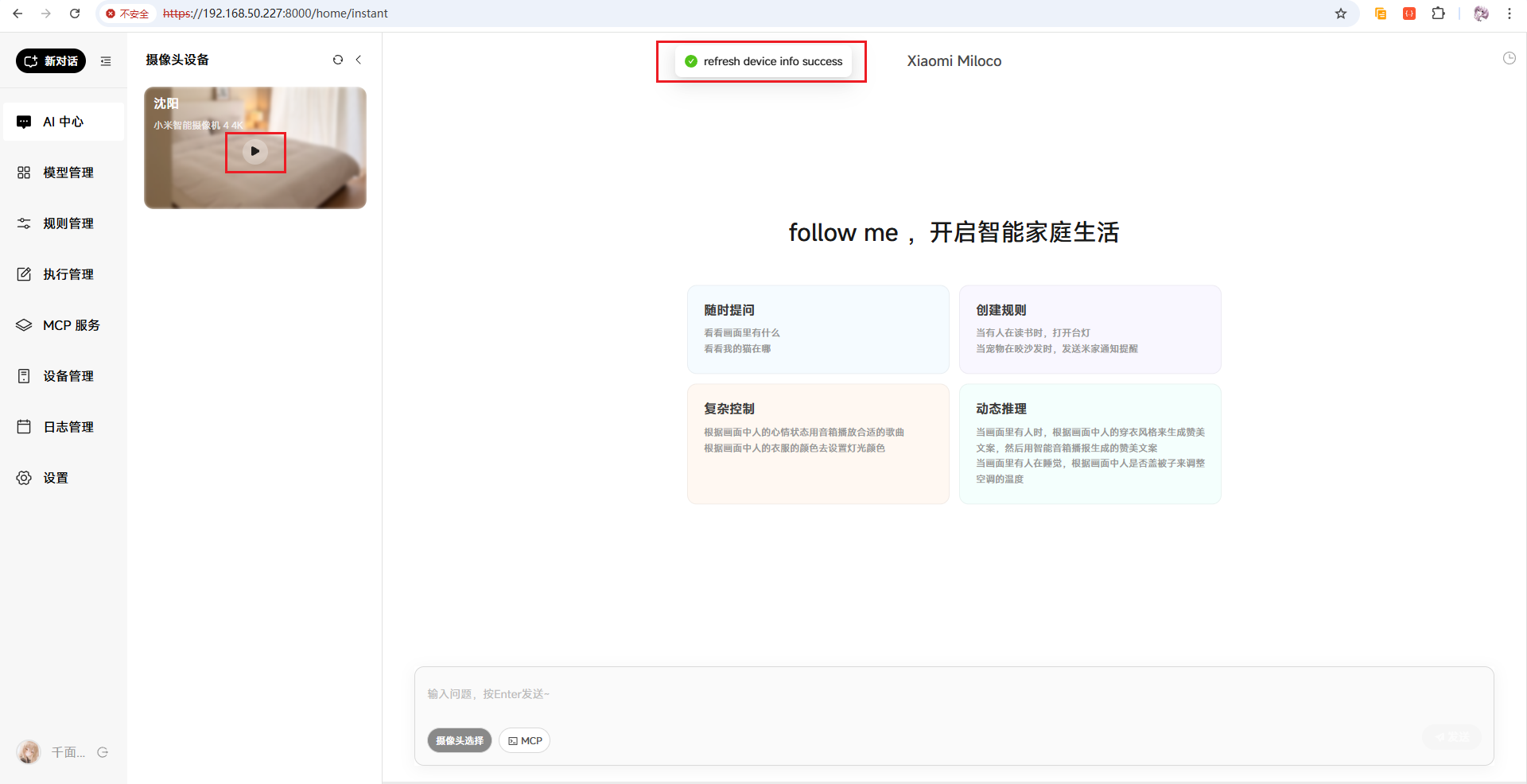
Task: Bookmark this page with the star icon
Action: tap(1341, 14)
